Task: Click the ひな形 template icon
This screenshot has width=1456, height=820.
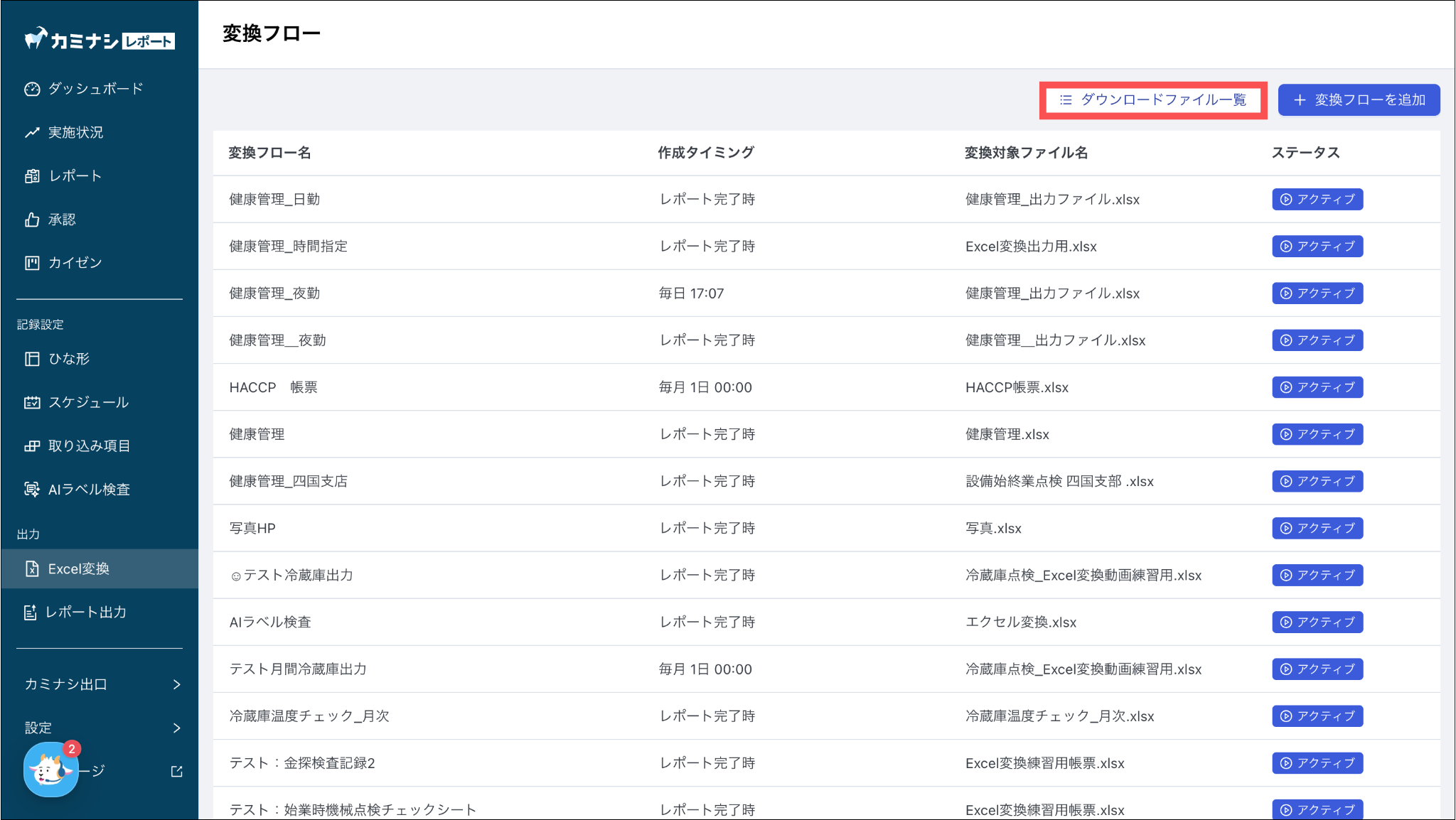Action: 32,359
